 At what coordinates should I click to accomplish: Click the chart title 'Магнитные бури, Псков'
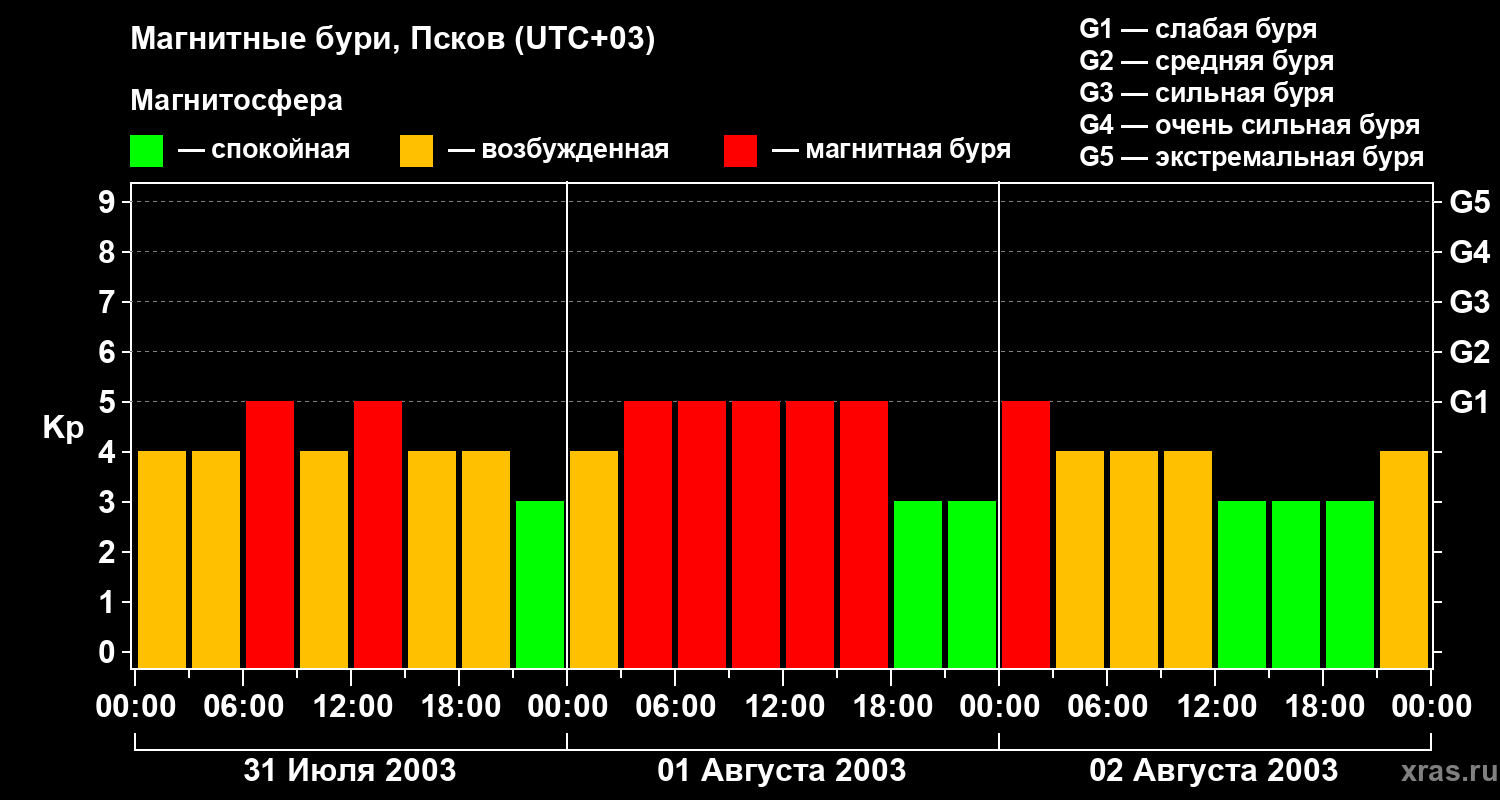click(392, 40)
